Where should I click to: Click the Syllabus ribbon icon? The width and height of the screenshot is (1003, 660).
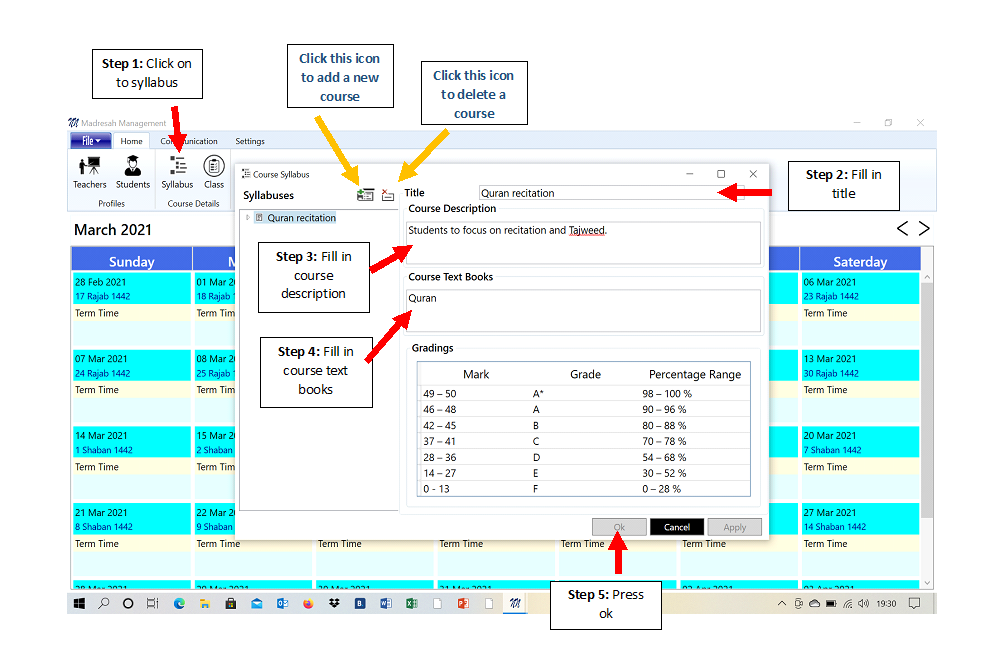click(177, 170)
